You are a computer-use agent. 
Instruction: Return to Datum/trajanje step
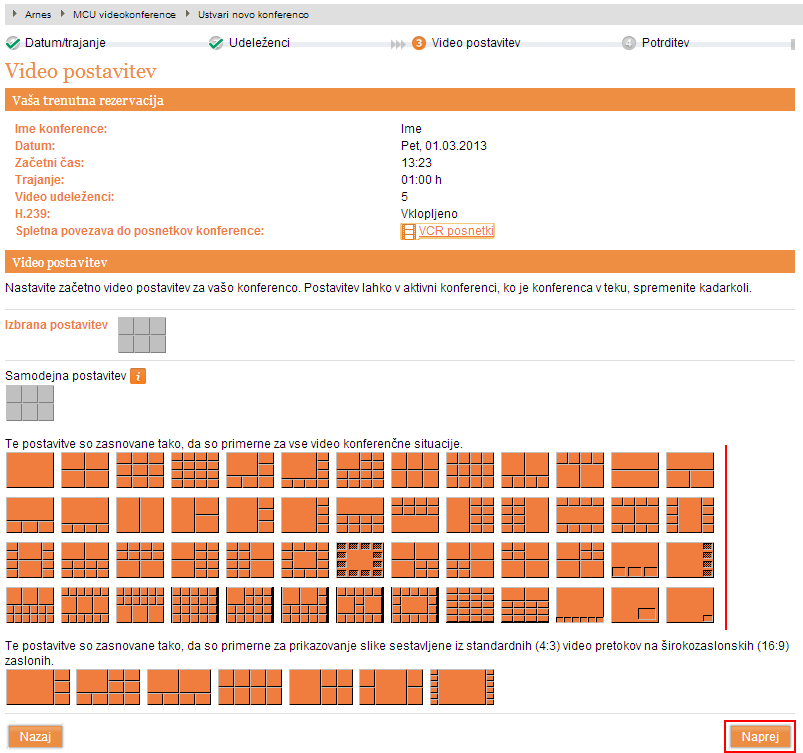pyautogui.click(x=65, y=43)
